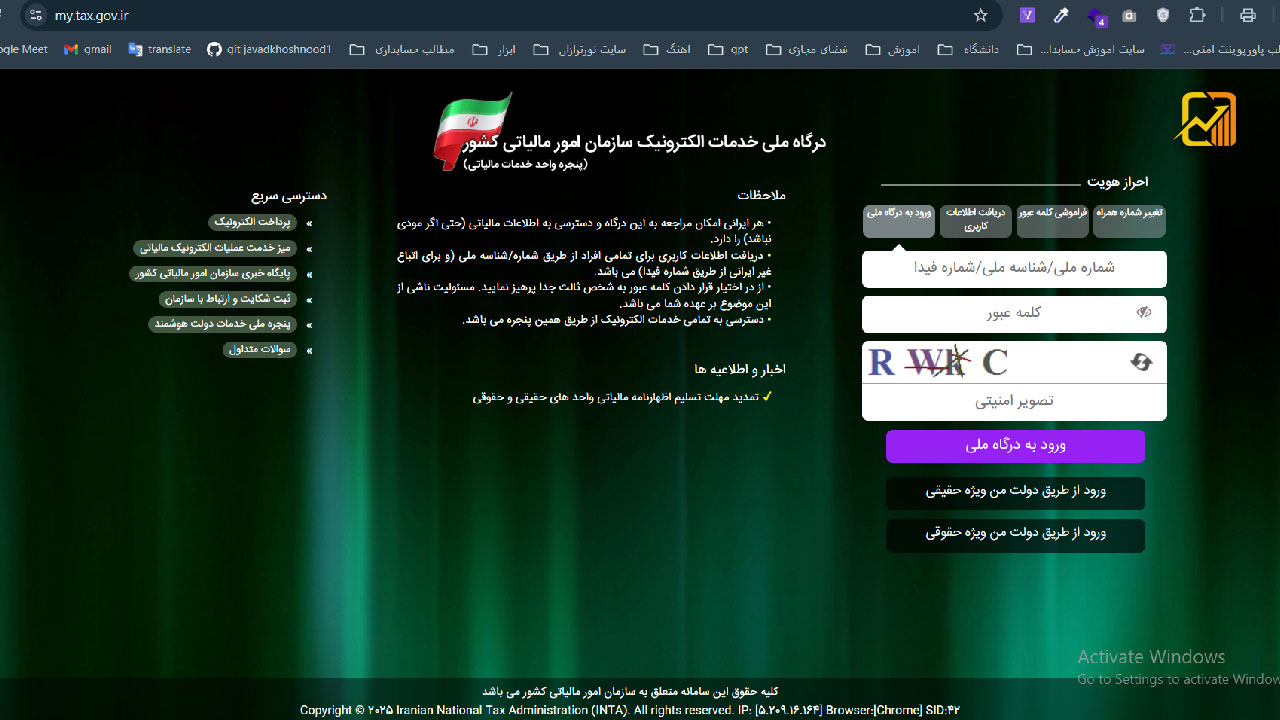Open the shield extension icon

click(1163, 15)
